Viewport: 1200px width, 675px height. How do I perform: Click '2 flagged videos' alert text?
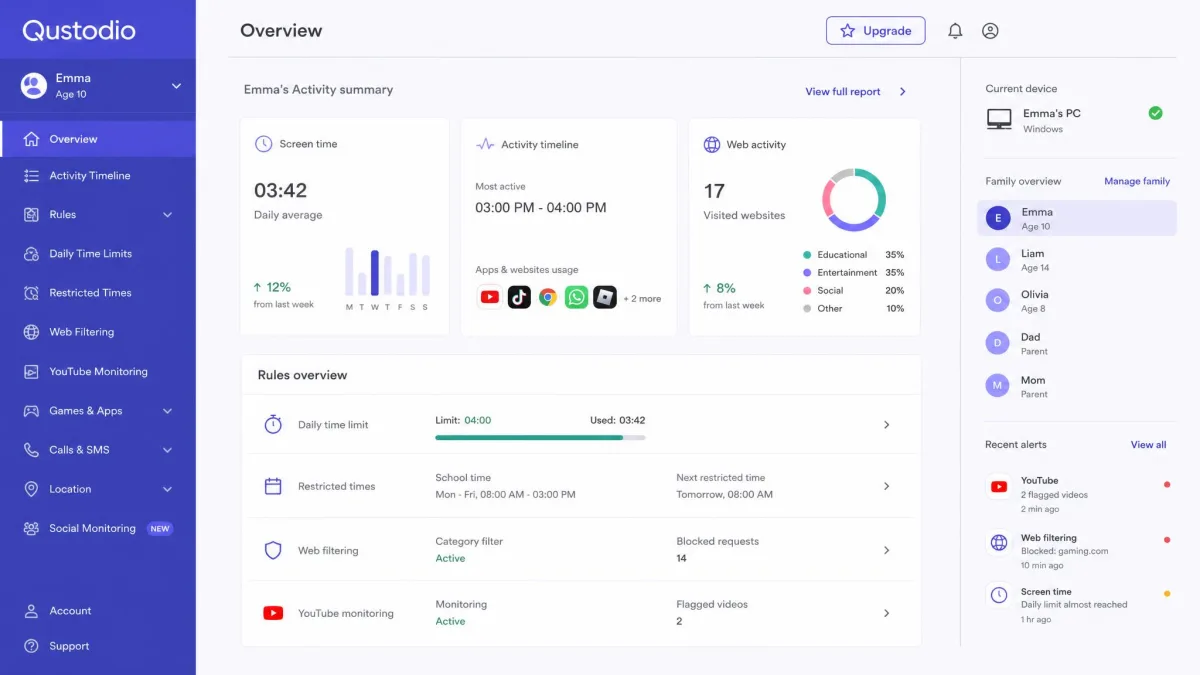pos(1054,495)
